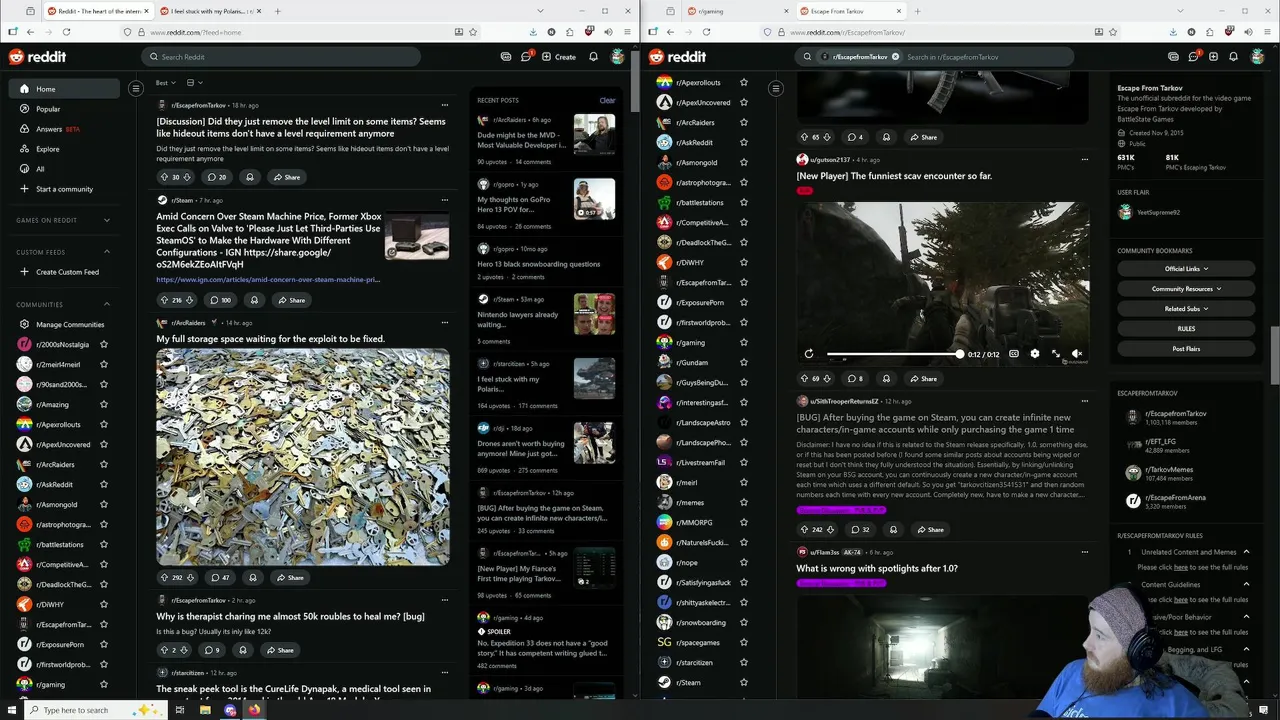The height and width of the screenshot is (720, 1280).
Task: Share the therapist charging roubles post
Action: point(279,650)
